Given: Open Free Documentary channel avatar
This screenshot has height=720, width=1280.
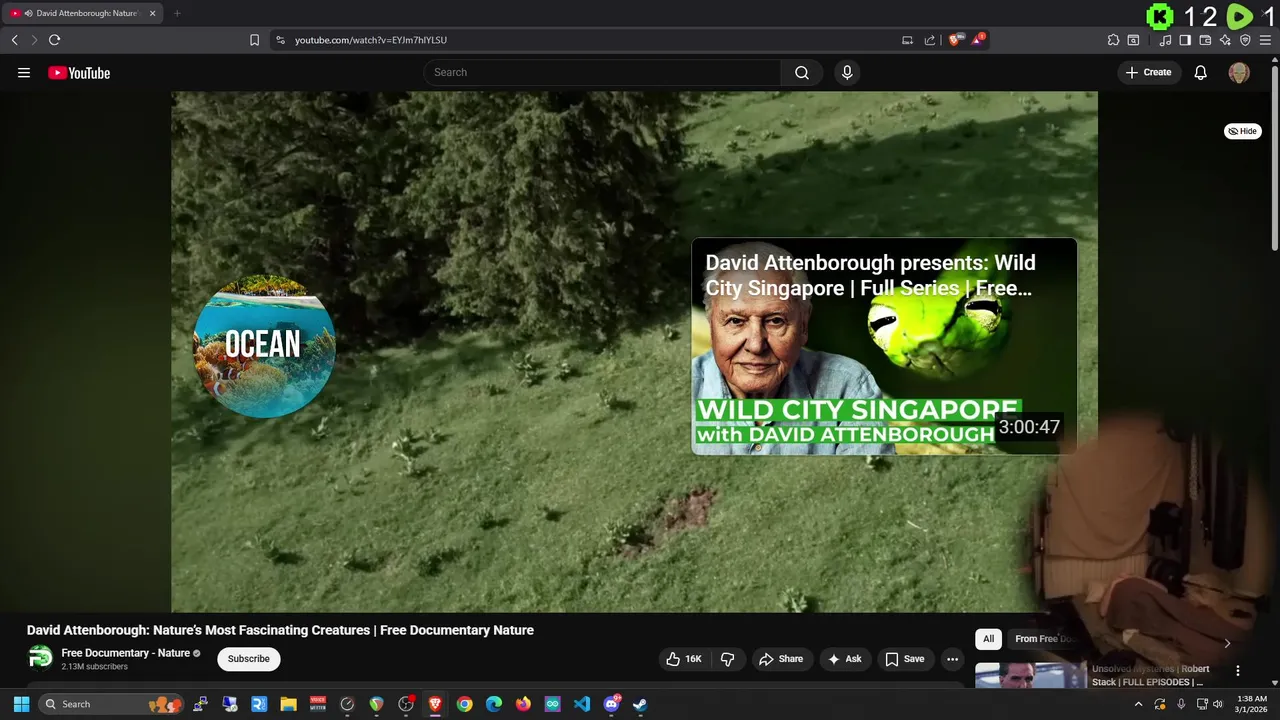Looking at the screenshot, I should 40,658.
